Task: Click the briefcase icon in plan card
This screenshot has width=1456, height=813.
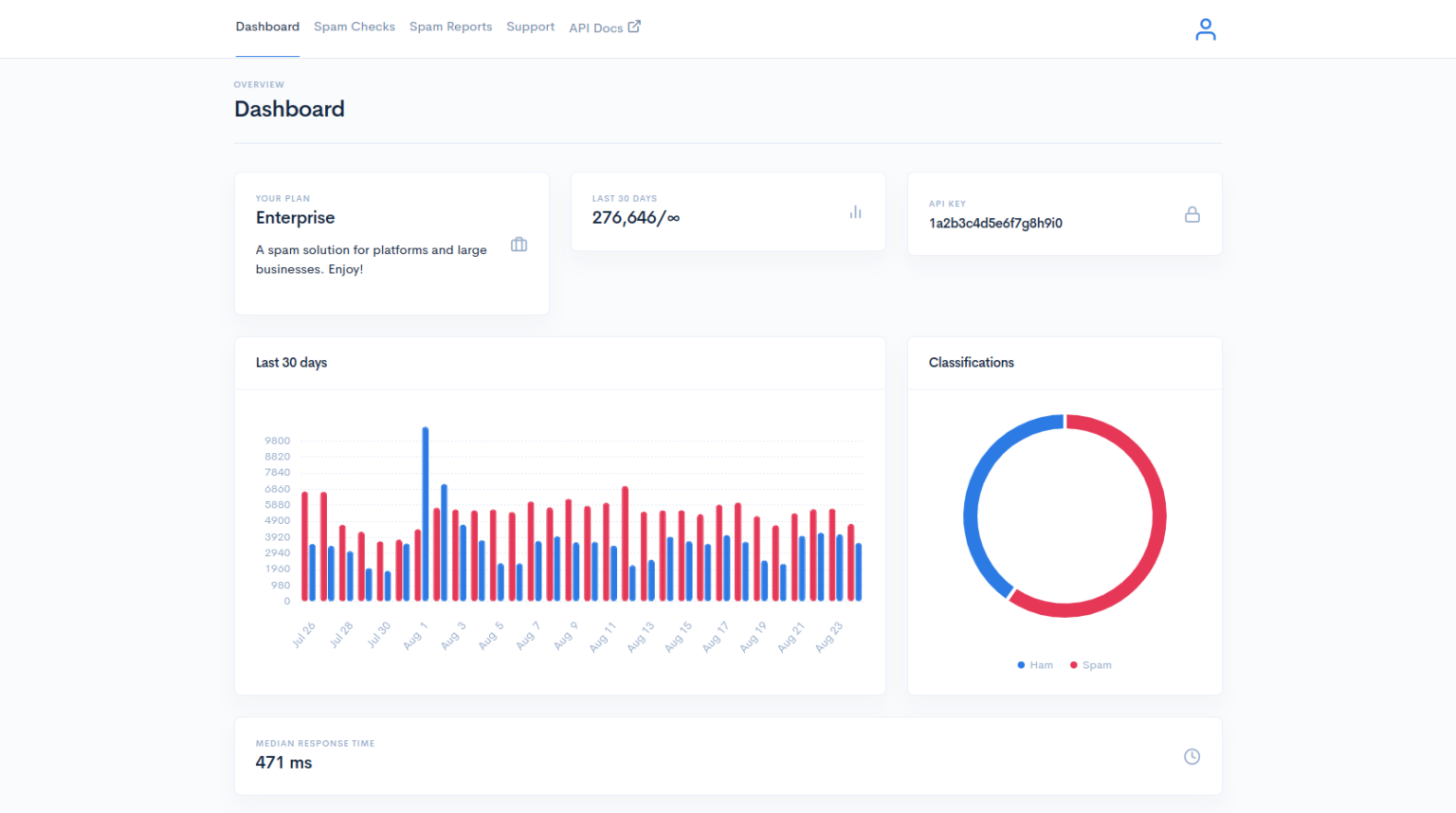Action: pyautogui.click(x=519, y=244)
